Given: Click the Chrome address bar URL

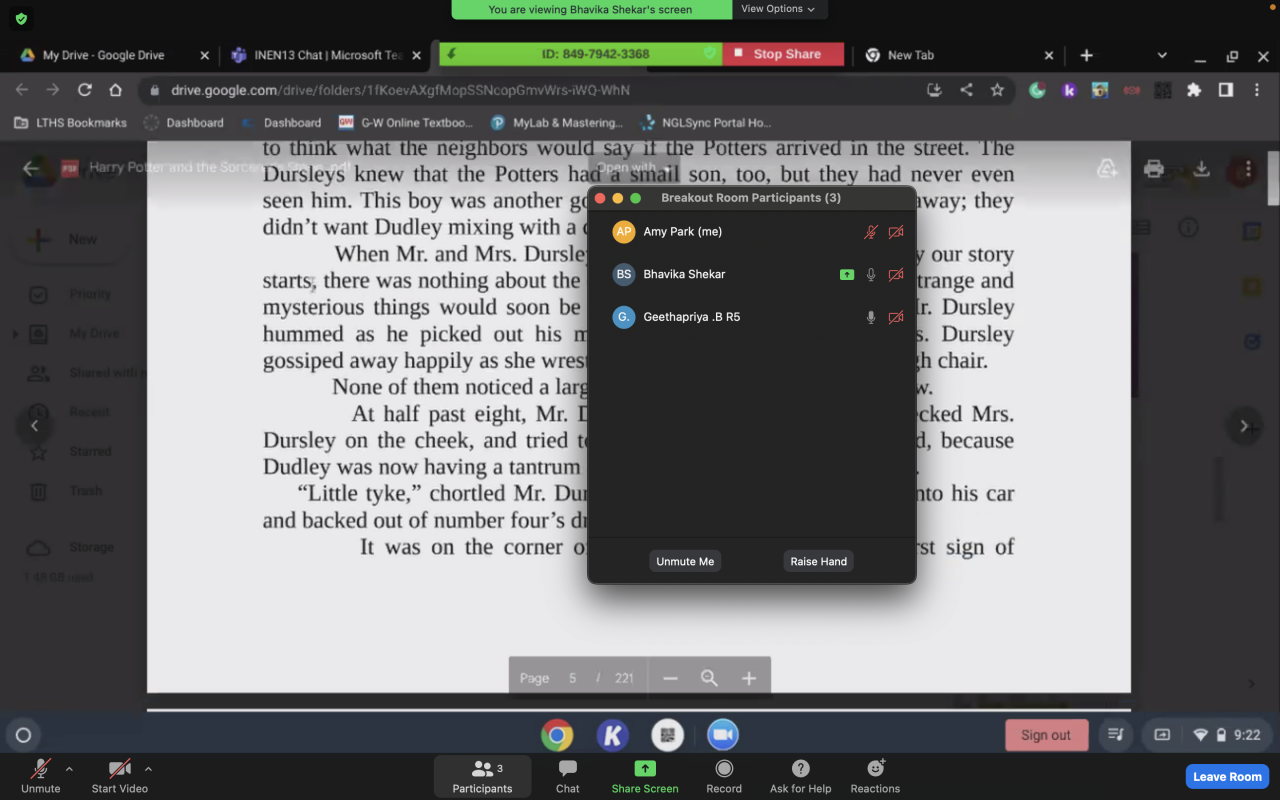Looking at the screenshot, I should click(400, 90).
